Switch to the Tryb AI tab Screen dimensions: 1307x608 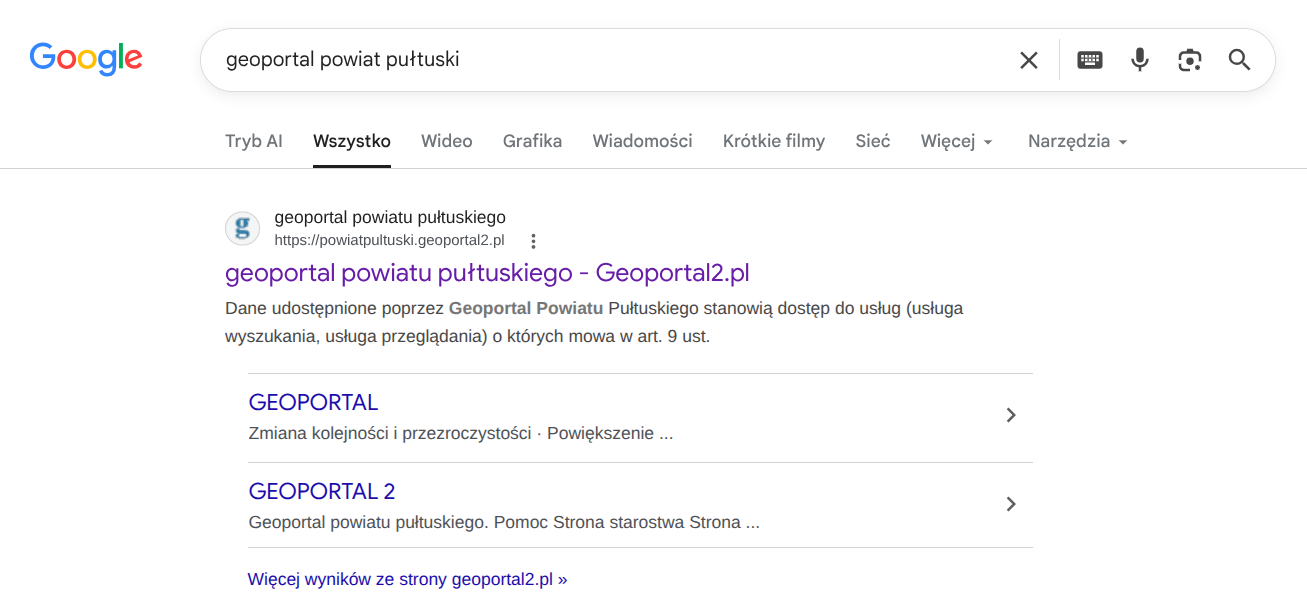254,141
